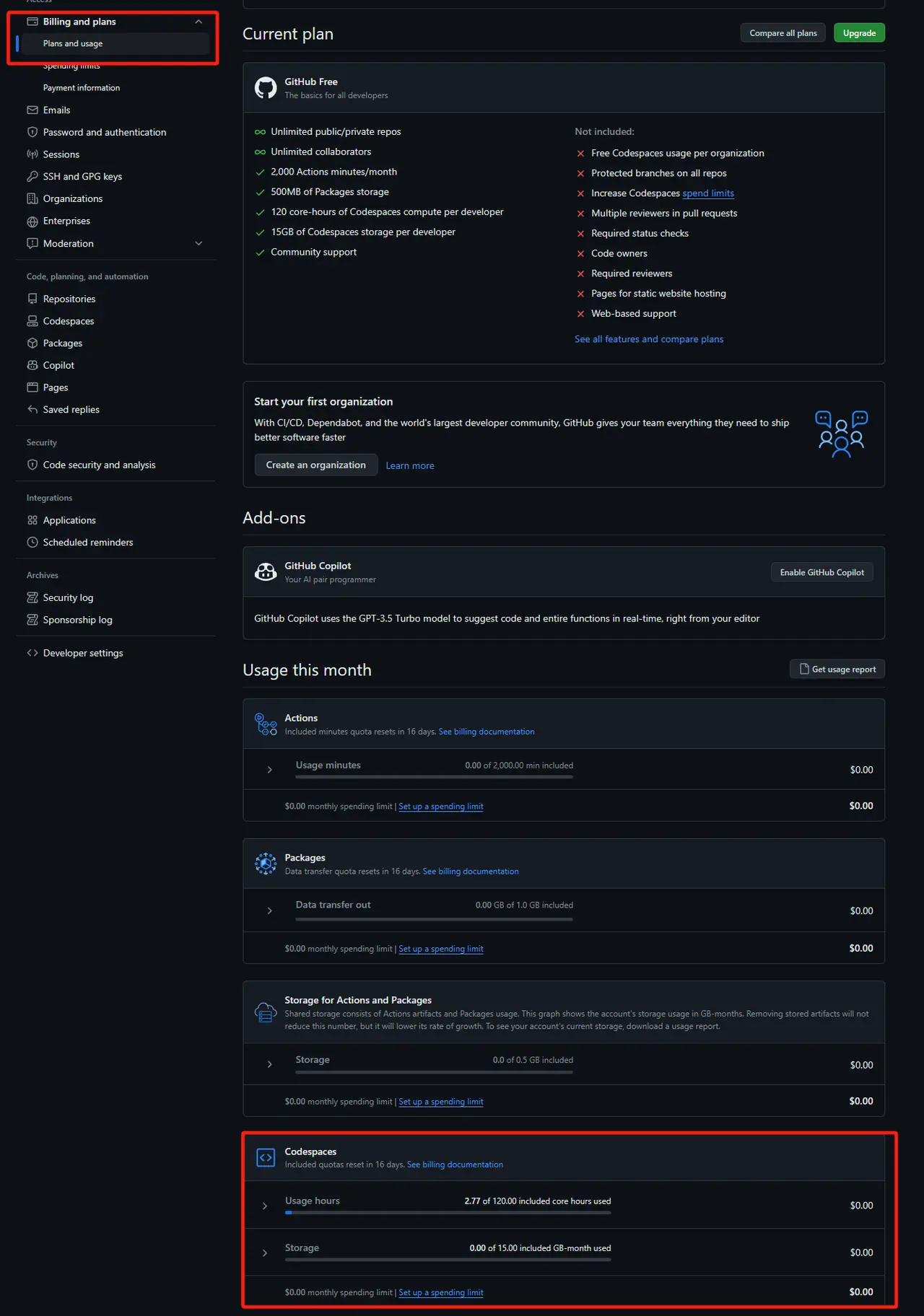Screen dimensions: 924x1316
Task: Open Payment information in sidebar
Action: (x=82, y=88)
